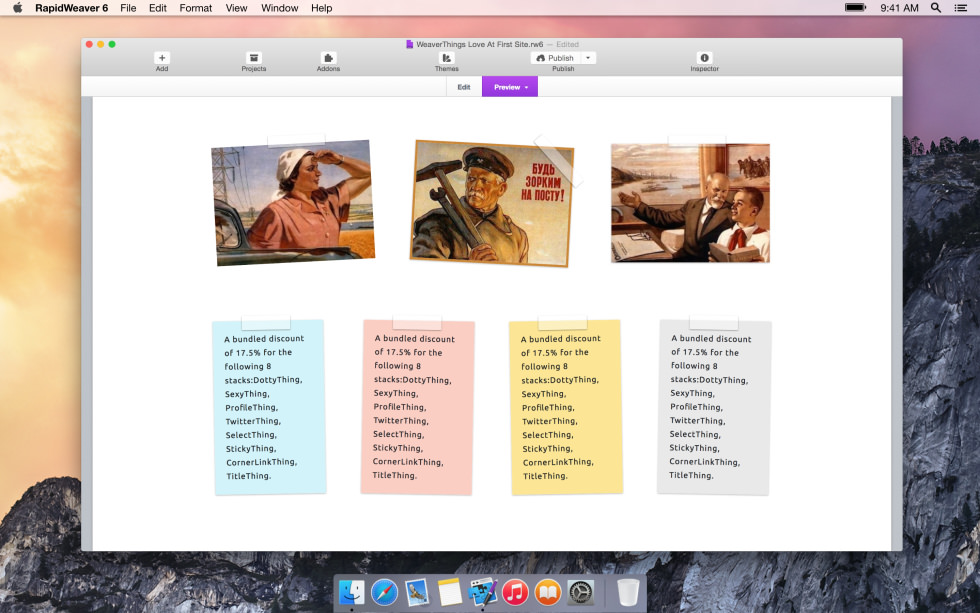Switch to the Edit tab
The height and width of the screenshot is (613, 980).
pos(464,87)
